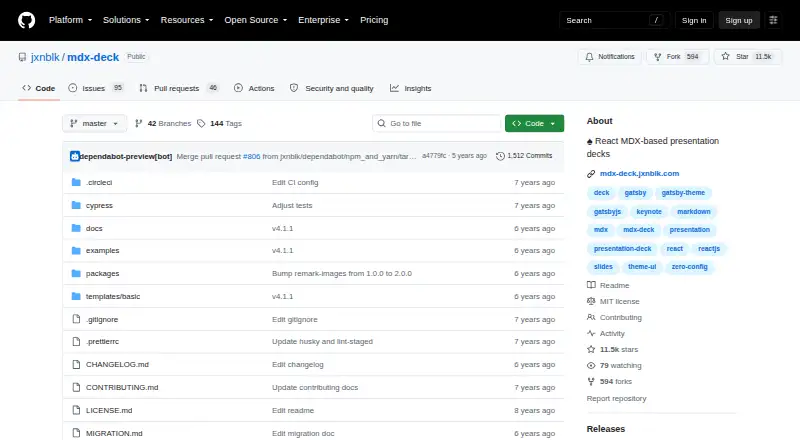
Task: Expand the Open Source menu
Action: (x=256, y=20)
